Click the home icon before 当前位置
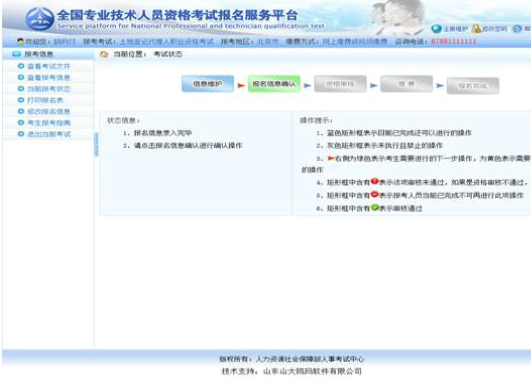Viewport: 531px width, 383px height. click(x=104, y=54)
